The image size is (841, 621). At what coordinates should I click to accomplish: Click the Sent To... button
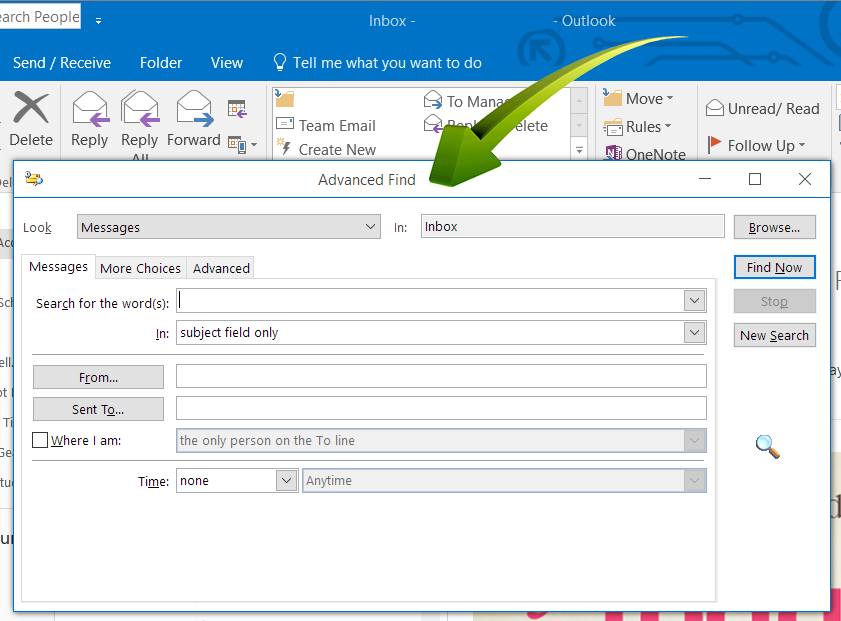click(98, 409)
